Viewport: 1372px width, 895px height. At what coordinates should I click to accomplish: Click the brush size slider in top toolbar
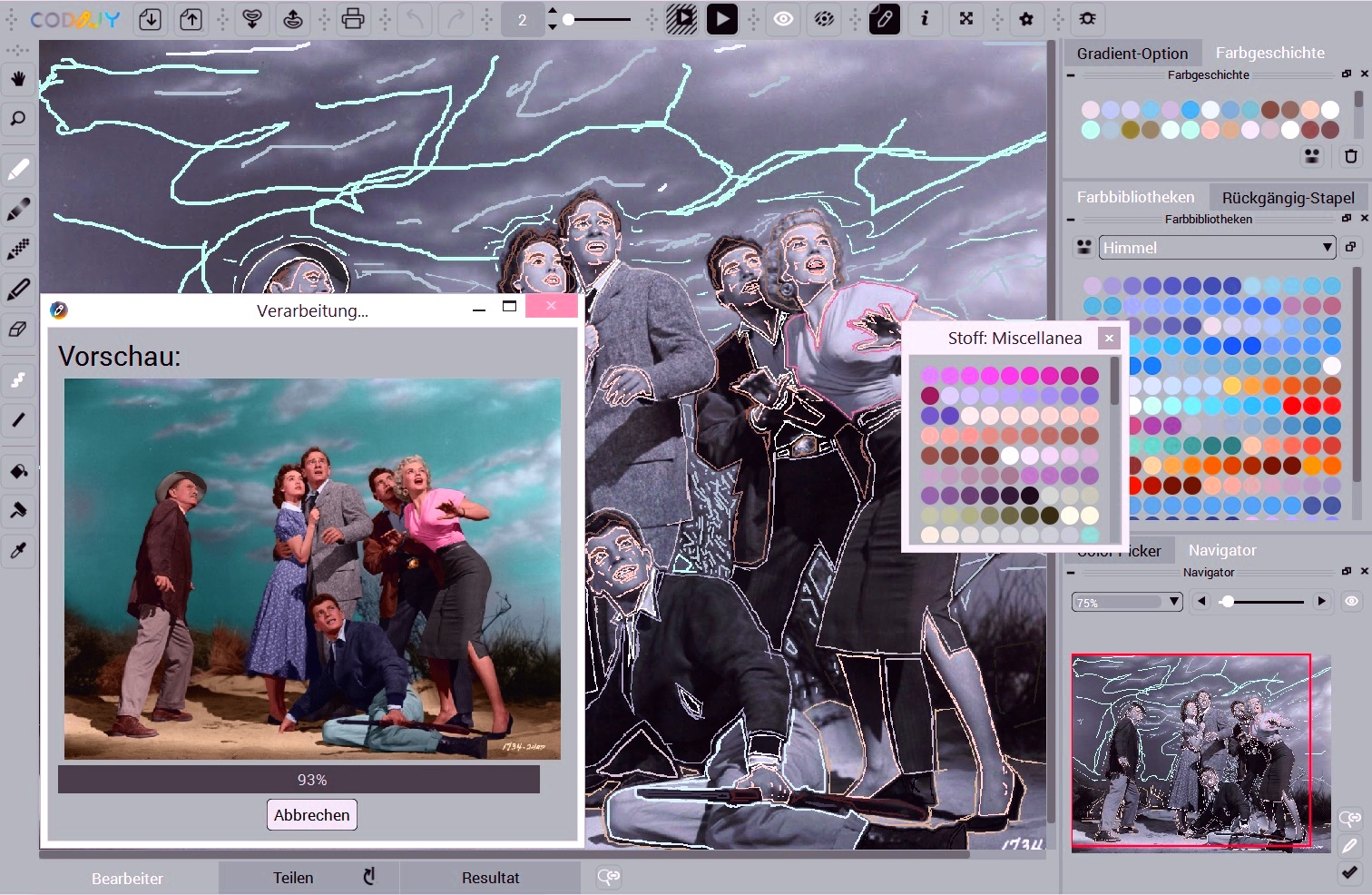(x=597, y=19)
